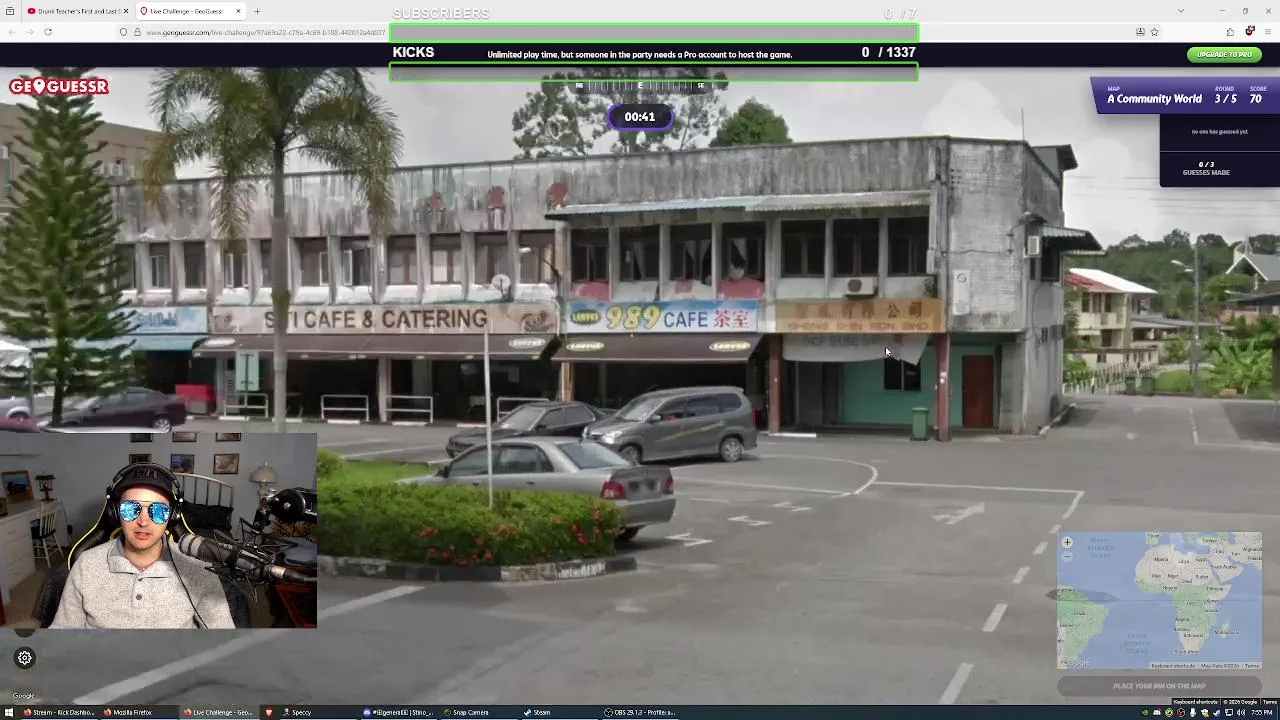Open the browser extensions icon
The width and height of the screenshot is (1280, 720).
pyautogui.click(x=1230, y=32)
